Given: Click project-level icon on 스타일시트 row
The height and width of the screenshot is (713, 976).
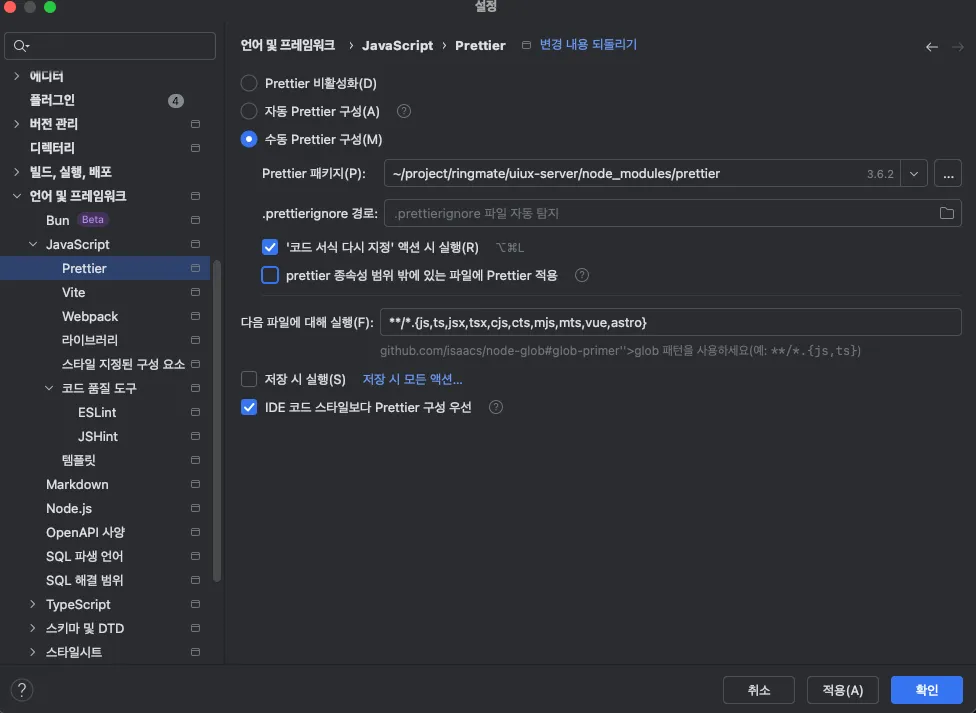Looking at the screenshot, I should click(195, 652).
